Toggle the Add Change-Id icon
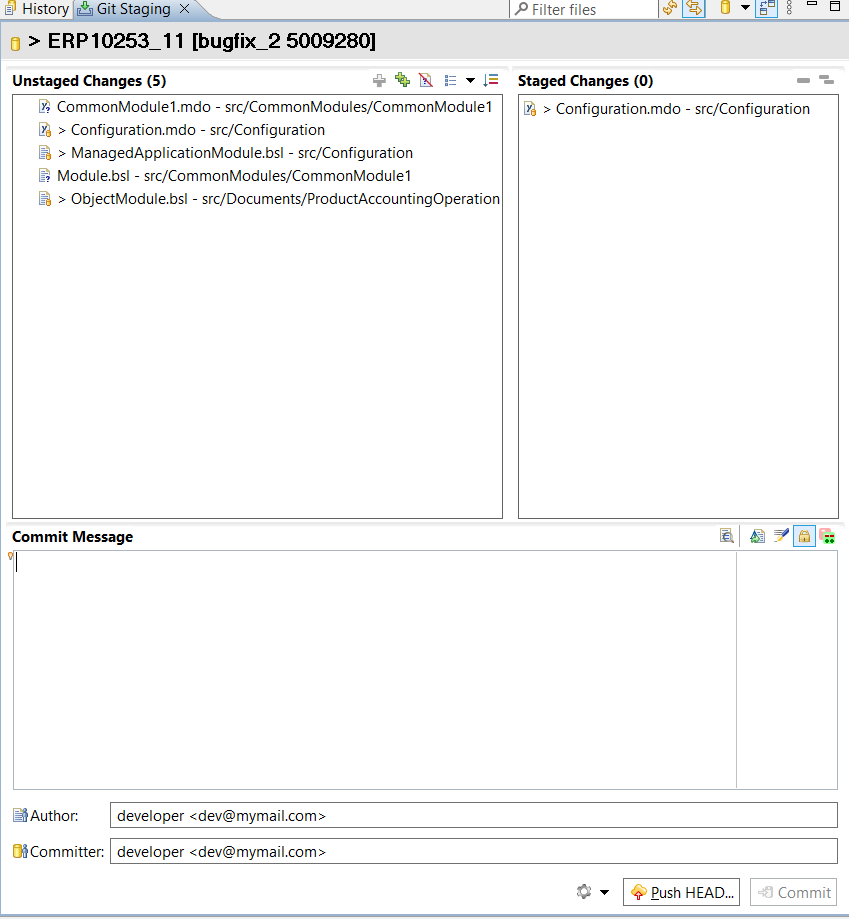Screen dimensions: 849x919 click(827, 536)
